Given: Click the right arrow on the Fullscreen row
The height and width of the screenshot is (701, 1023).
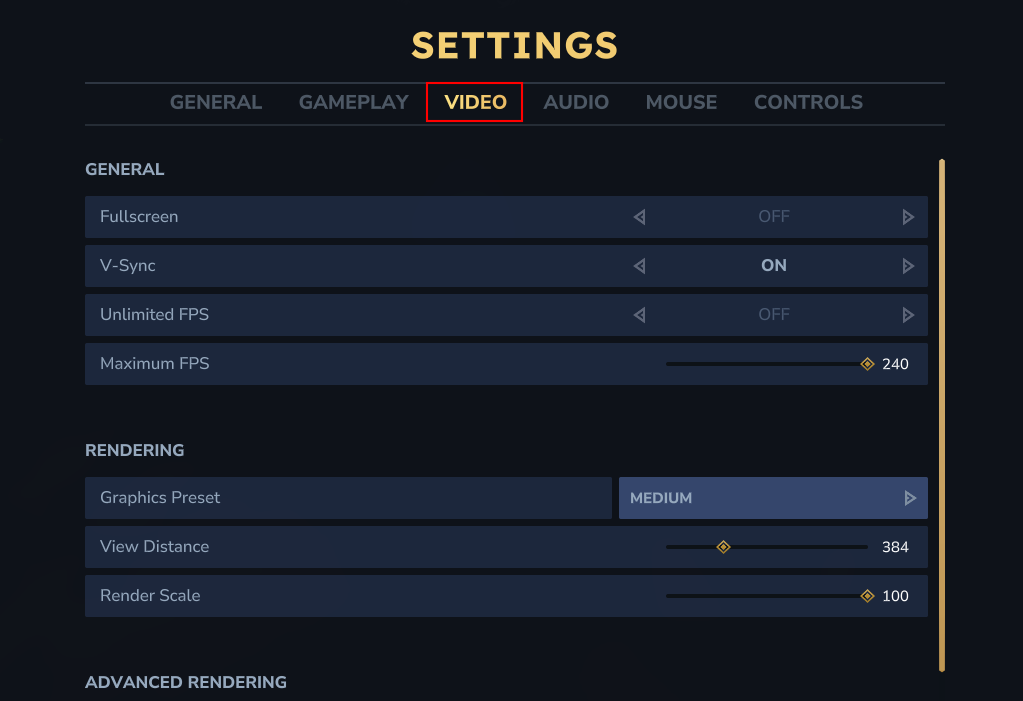Looking at the screenshot, I should [908, 217].
